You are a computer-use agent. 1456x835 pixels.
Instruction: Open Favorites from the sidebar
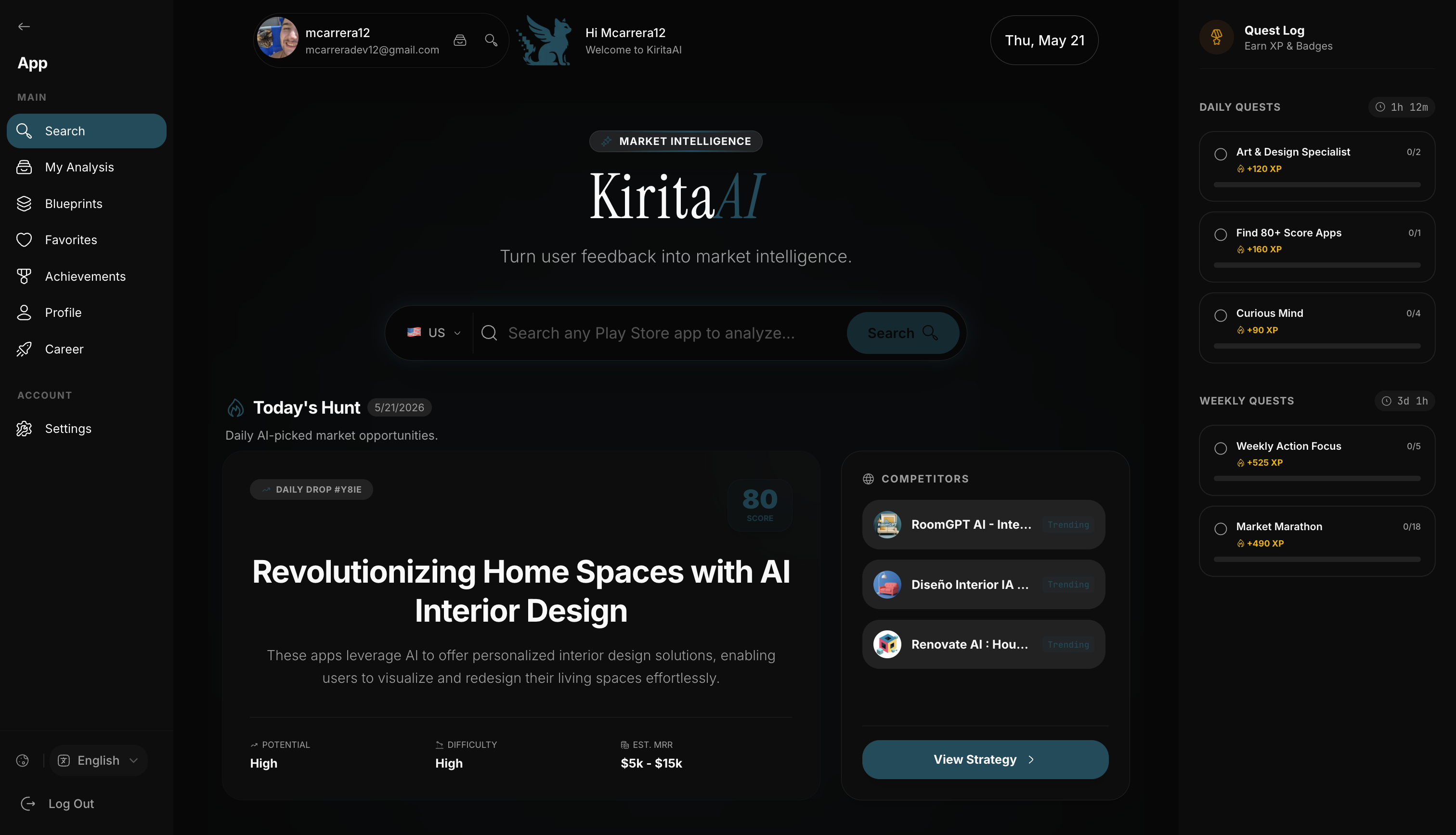[x=87, y=240]
